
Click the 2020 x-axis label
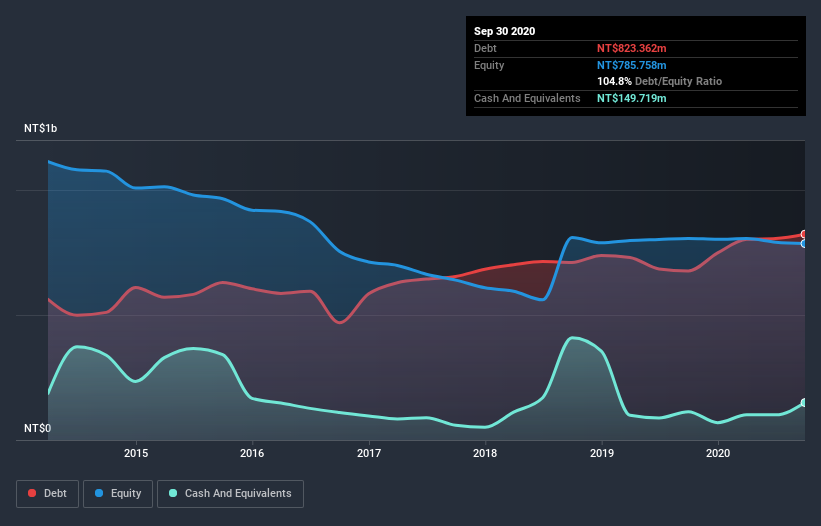718,453
